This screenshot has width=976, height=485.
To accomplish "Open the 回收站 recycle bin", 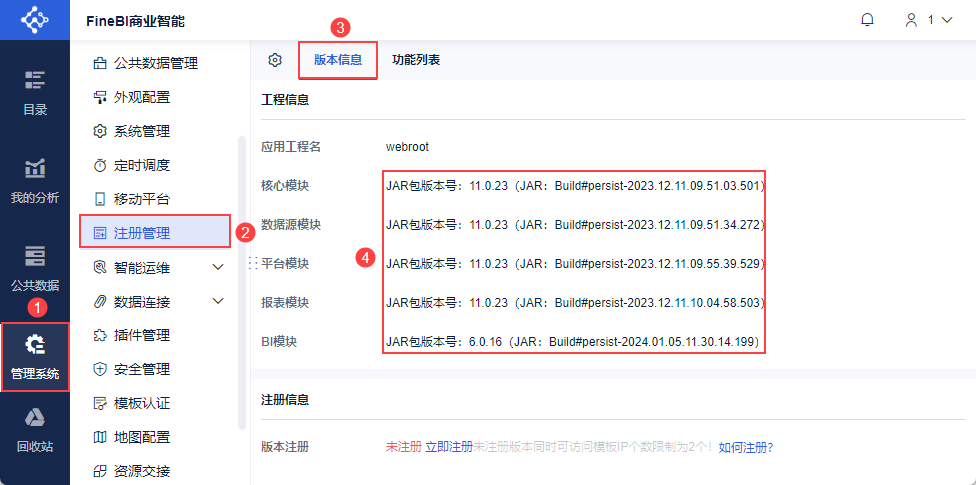I will coord(35,430).
